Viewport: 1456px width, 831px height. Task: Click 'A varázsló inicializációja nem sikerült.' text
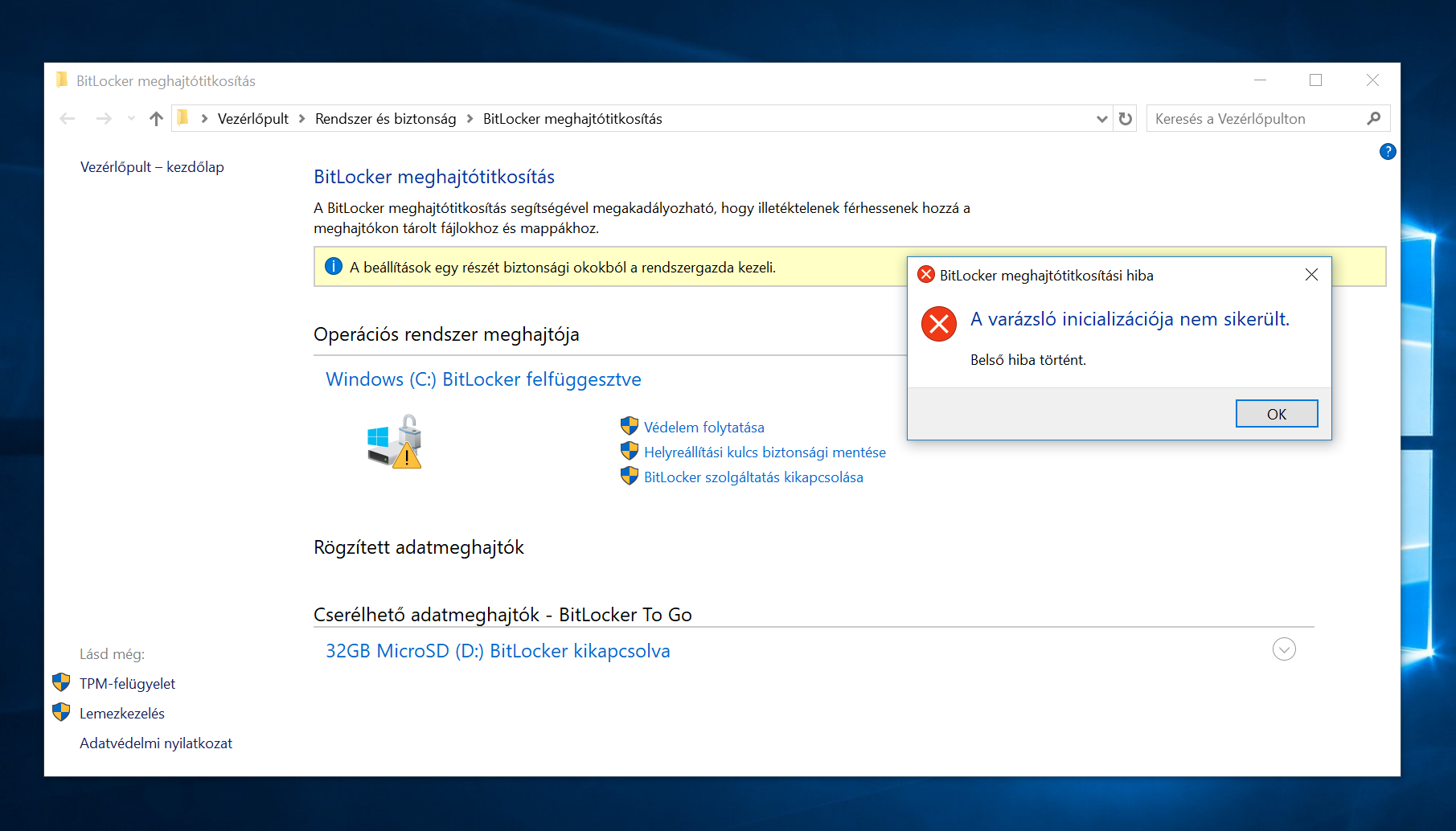point(1130,319)
